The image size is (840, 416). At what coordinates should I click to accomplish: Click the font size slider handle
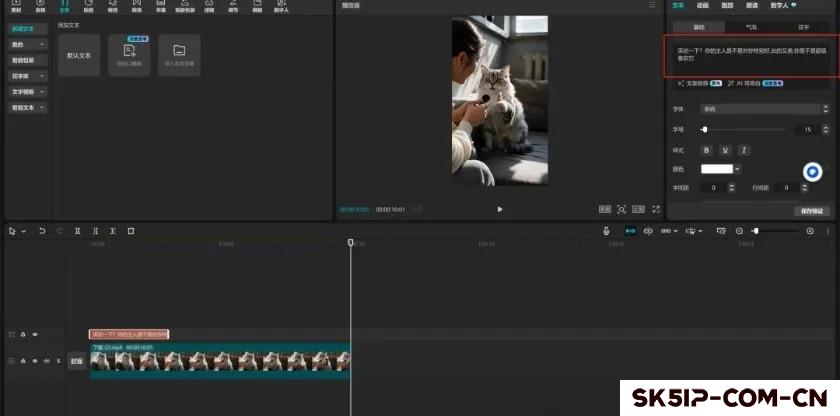[704, 130]
